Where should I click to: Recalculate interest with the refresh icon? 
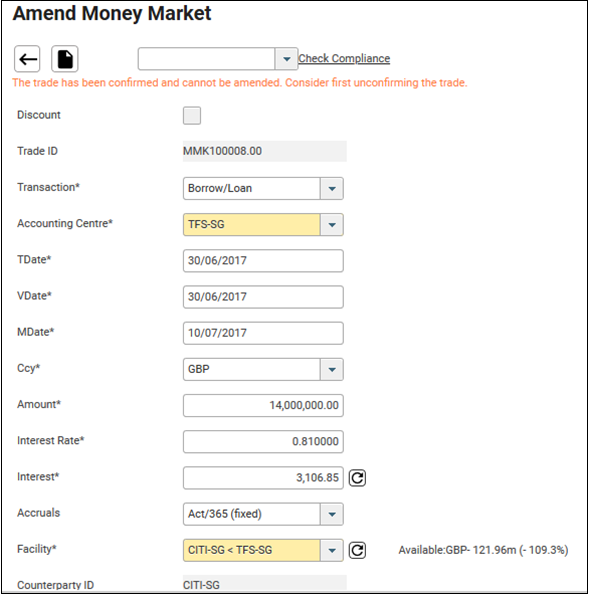click(357, 478)
